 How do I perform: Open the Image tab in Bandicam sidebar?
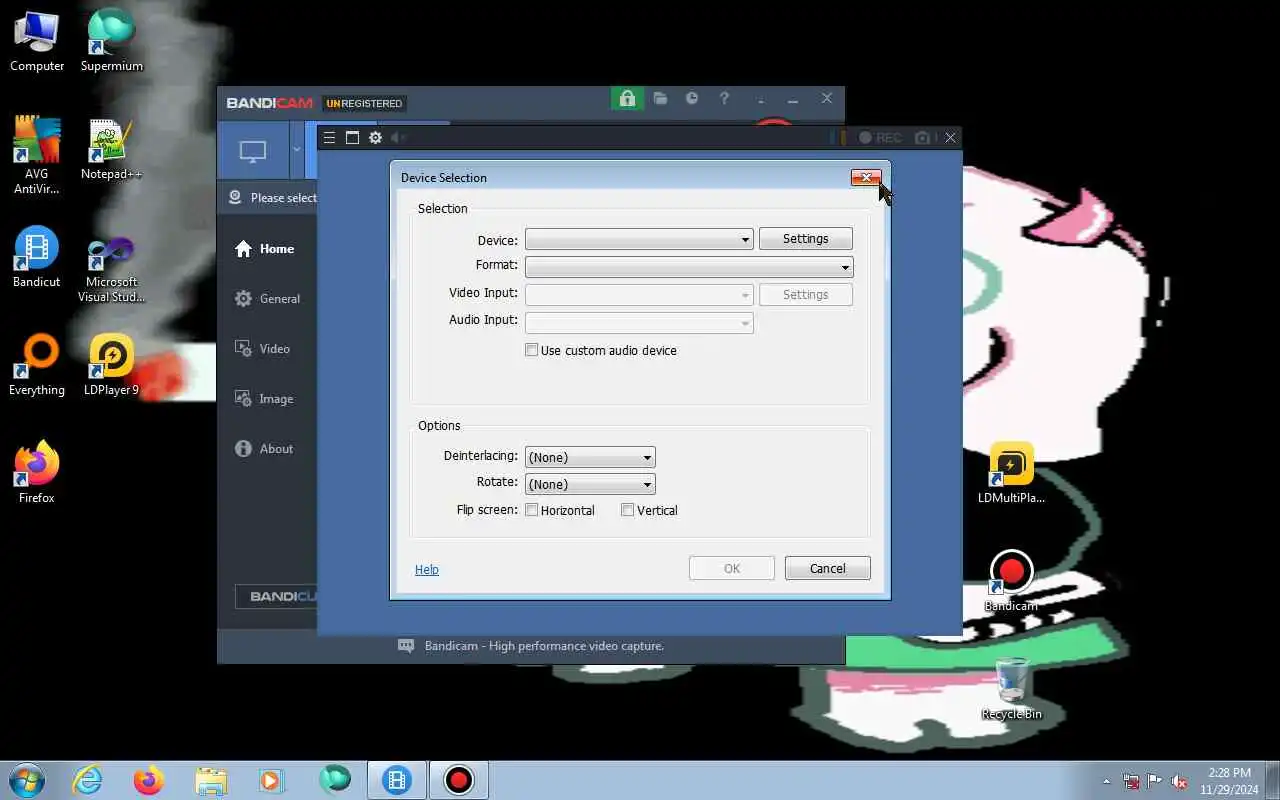tap(264, 399)
